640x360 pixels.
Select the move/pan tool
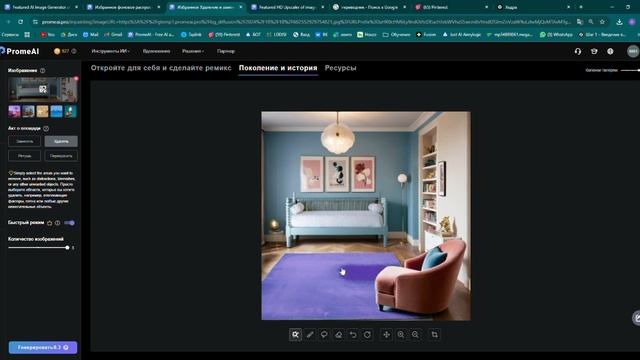[x=386, y=335]
